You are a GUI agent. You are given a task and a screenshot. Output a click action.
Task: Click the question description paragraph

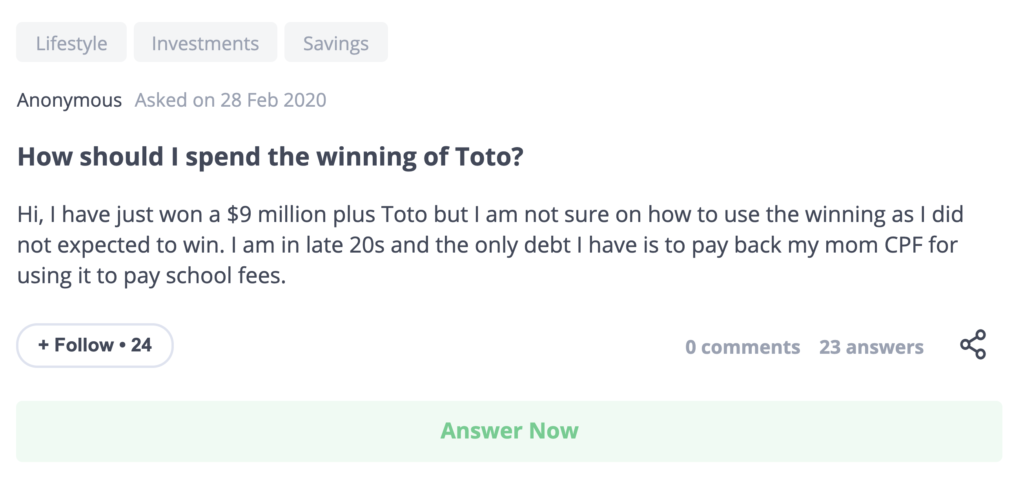[490, 245]
